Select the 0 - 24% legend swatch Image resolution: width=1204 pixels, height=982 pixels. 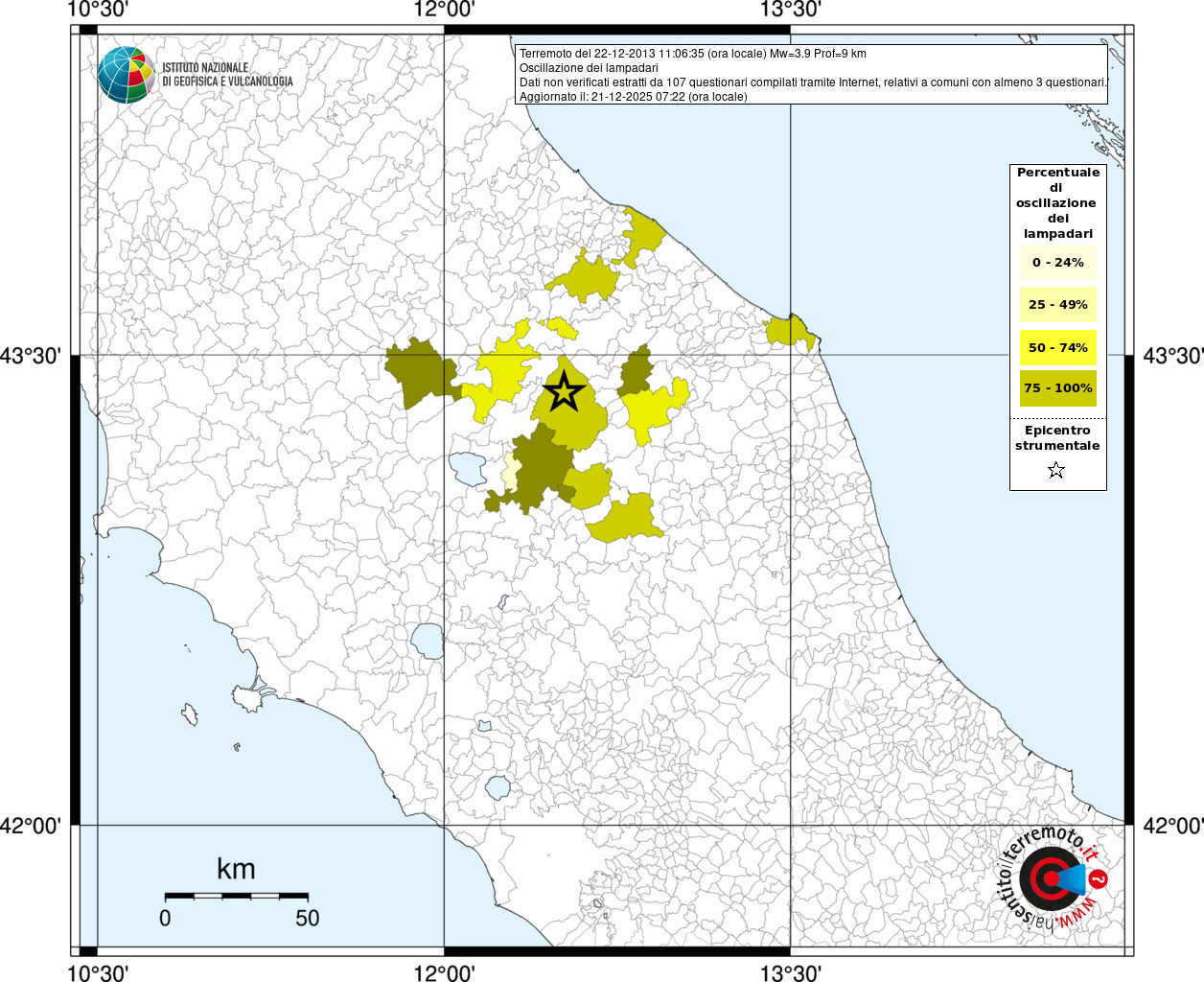click(1058, 262)
